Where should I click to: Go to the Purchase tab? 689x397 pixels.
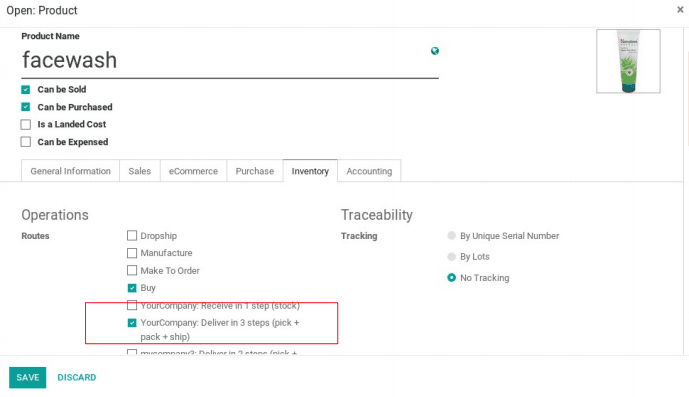coord(255,171)
